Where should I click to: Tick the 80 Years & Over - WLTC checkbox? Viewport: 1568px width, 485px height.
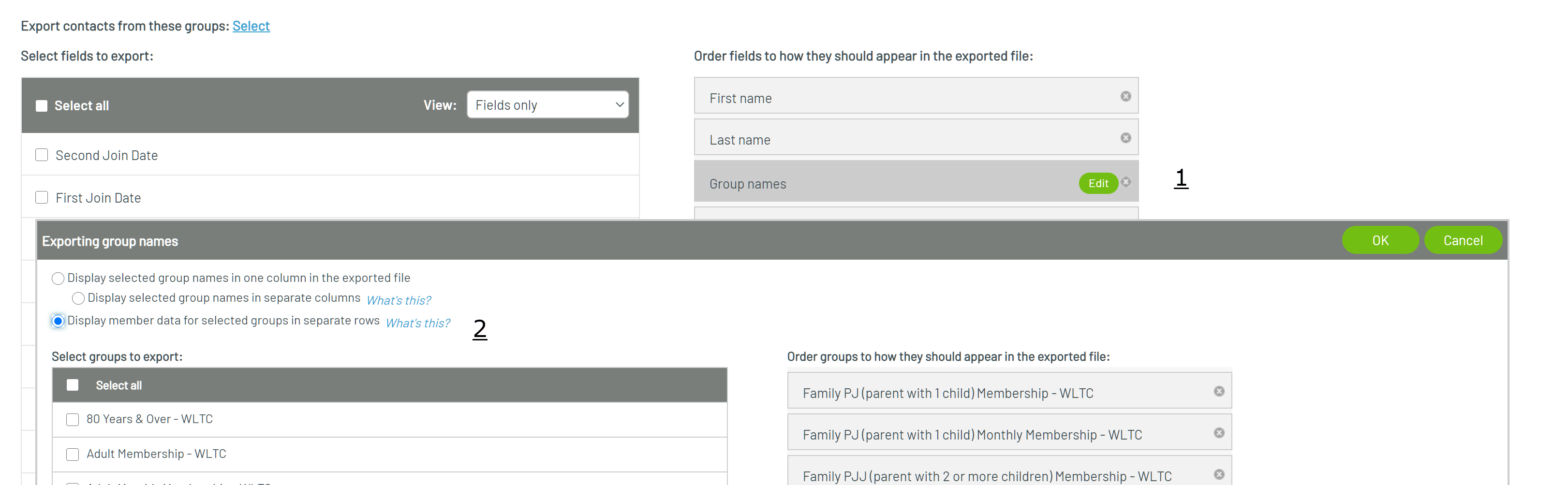click(x=73, y=419)
